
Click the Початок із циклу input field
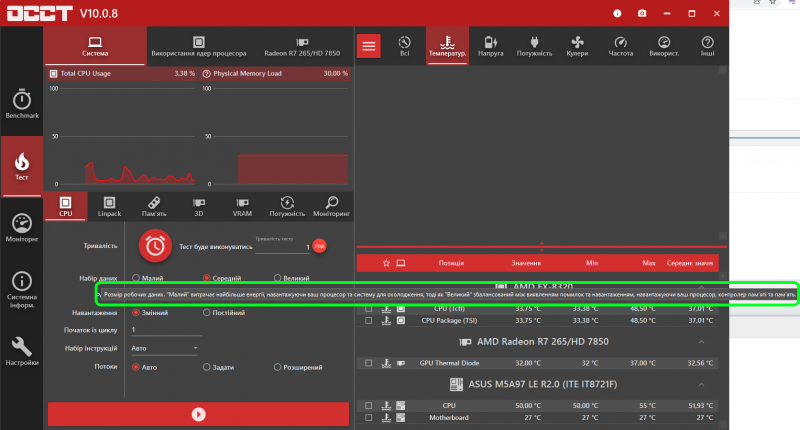(x=165, y=330)
